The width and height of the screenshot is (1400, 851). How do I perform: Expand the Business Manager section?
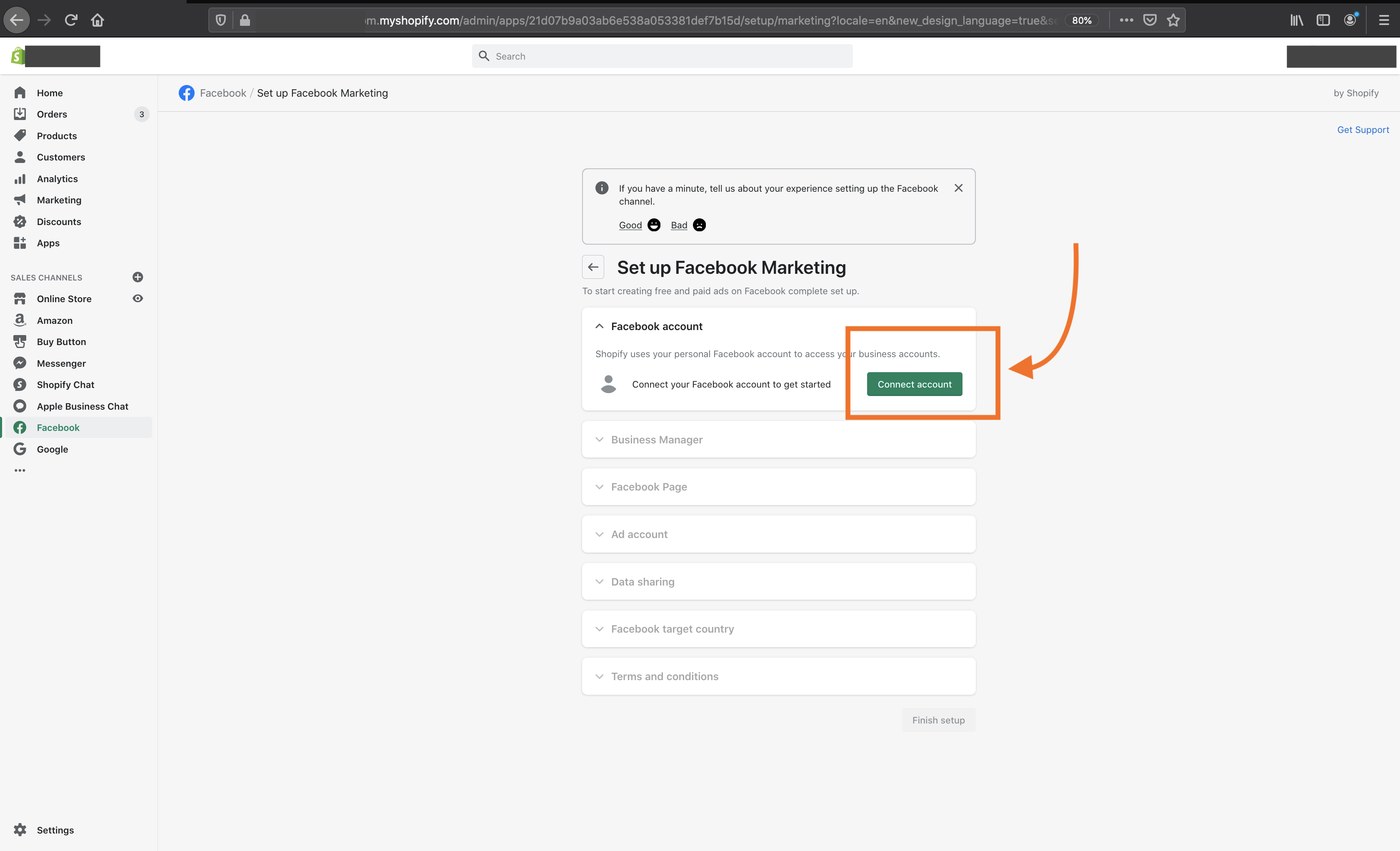[778, 439]
